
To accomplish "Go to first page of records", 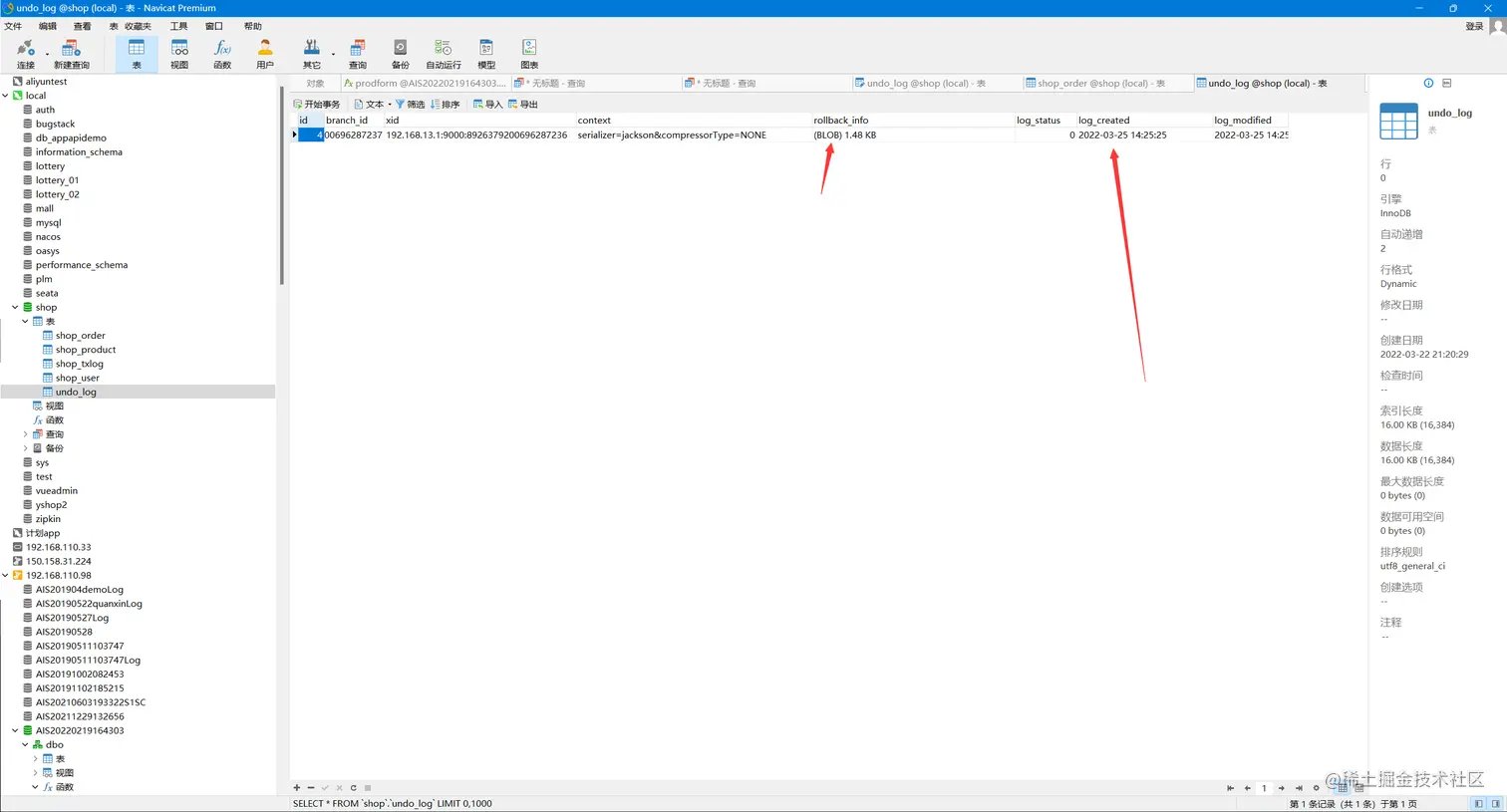I will (x=1231, y=787).
